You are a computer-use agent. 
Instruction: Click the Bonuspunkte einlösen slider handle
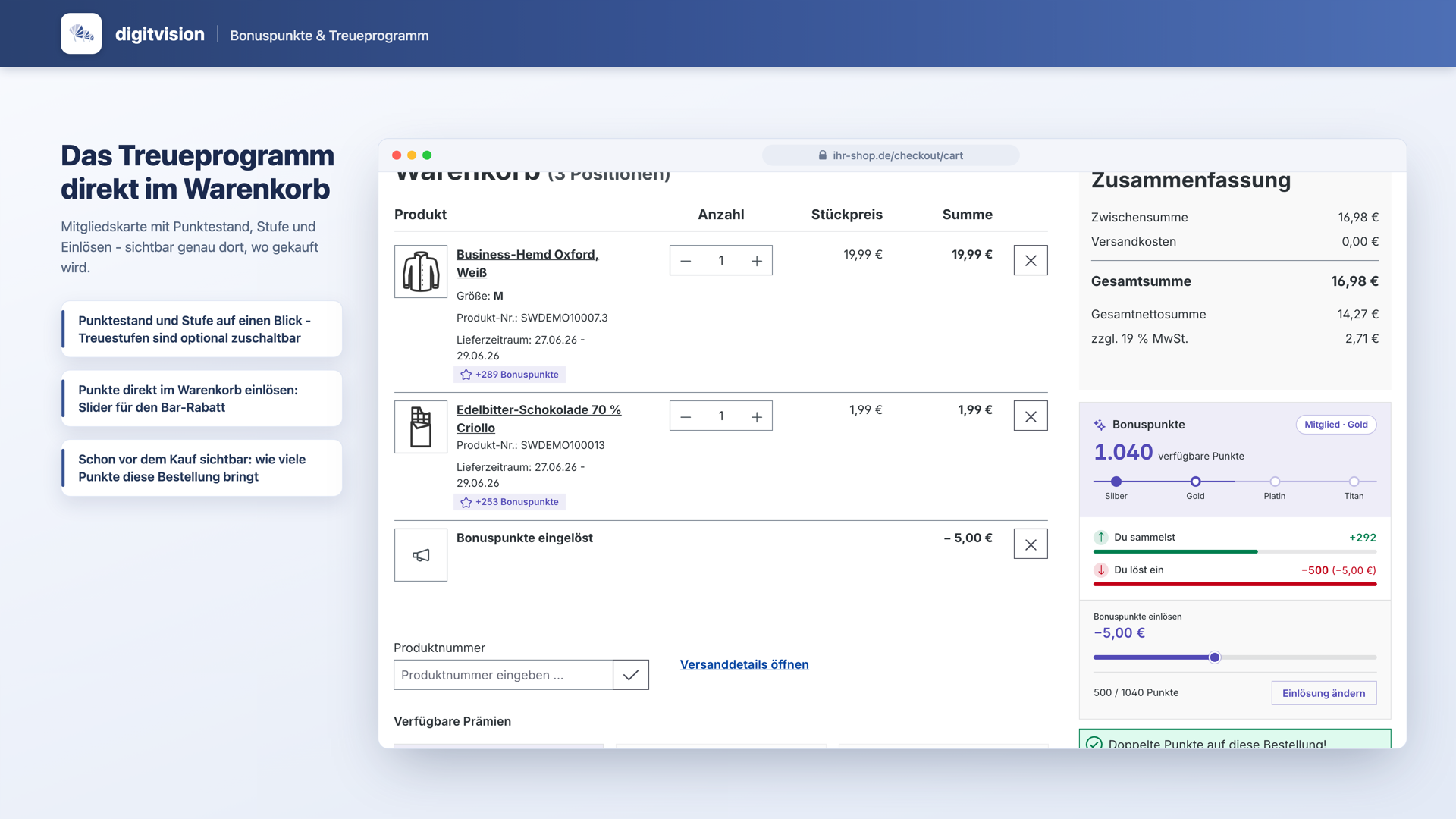point(1214,657)
